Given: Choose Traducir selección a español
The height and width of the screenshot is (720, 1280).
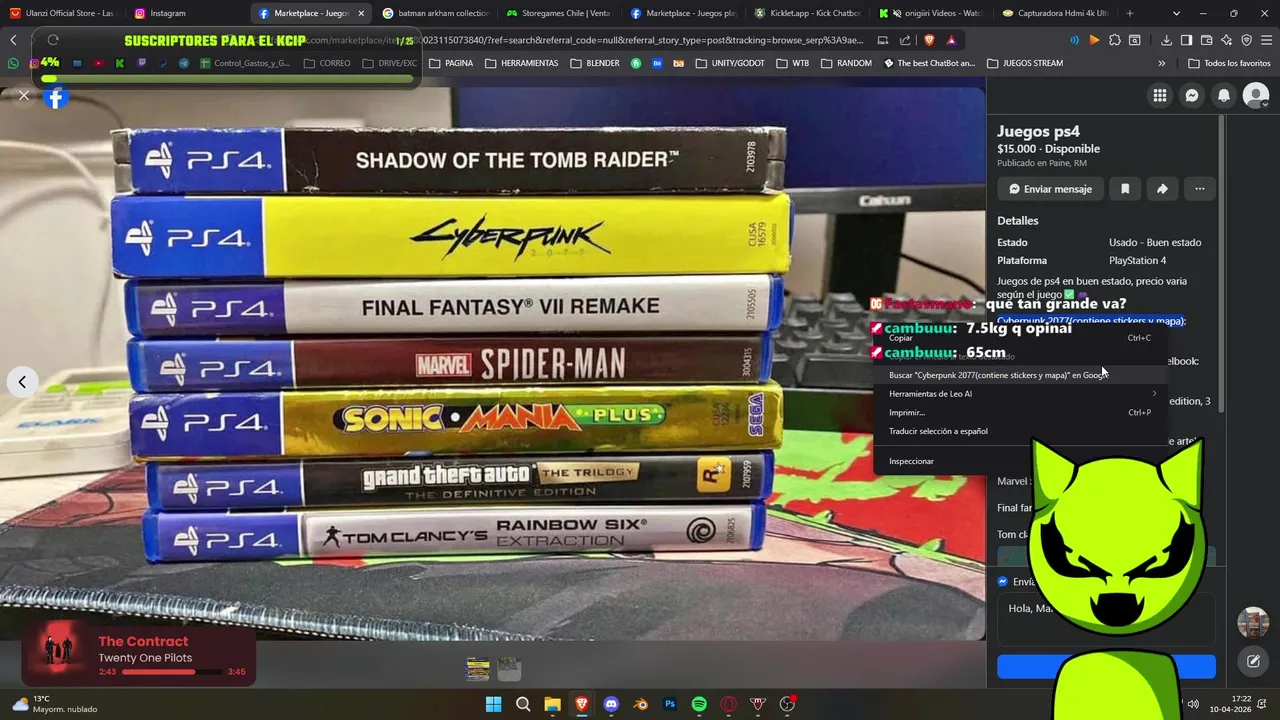Looking at the screenshot, I should pos(1020,431).
